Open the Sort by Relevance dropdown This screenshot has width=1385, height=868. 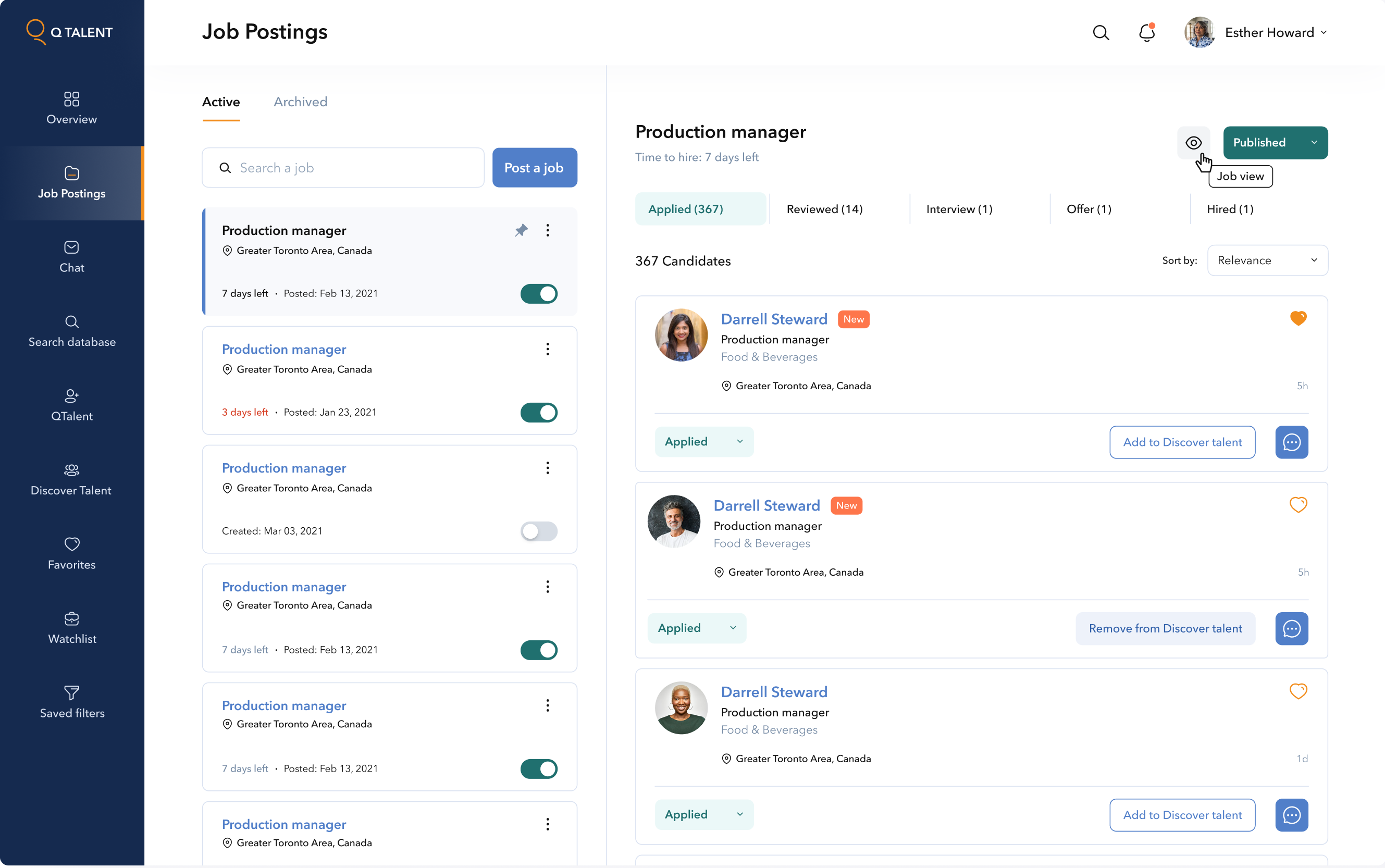point(1267,261)
